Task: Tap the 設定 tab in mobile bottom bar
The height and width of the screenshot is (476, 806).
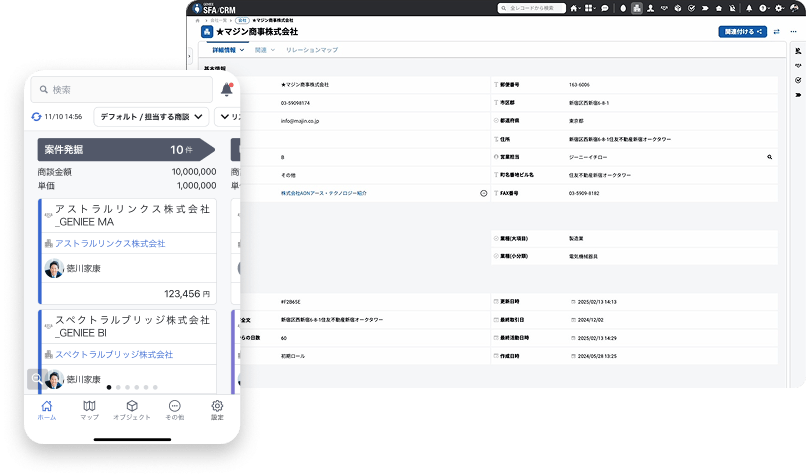Action: pyautogui.click(x=217, y=410)
